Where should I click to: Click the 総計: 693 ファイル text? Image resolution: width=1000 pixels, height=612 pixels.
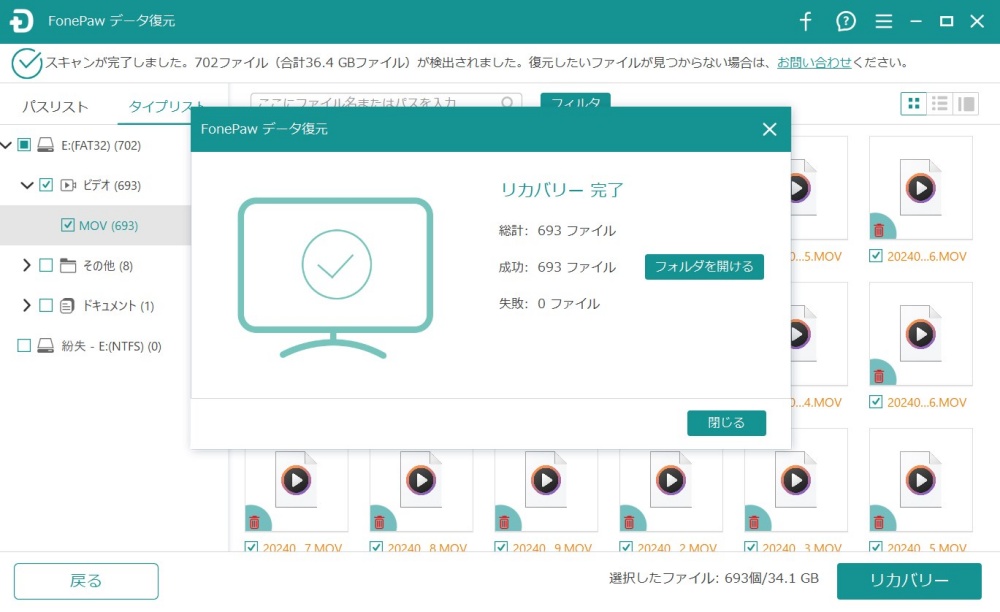557,230
